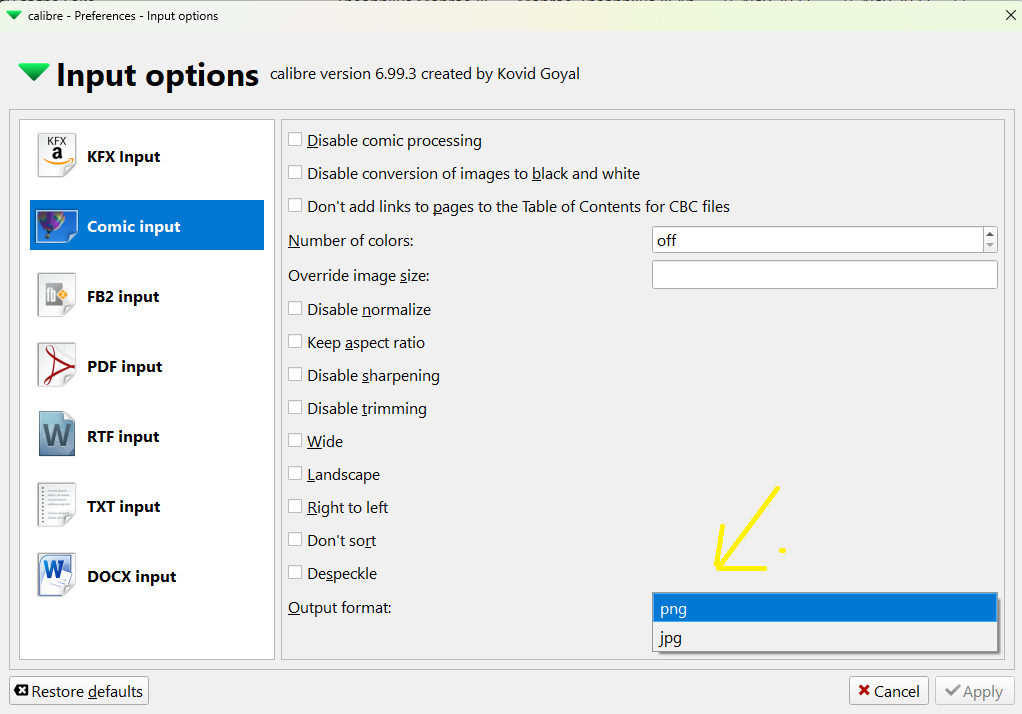The image size is (1022, 714).
Task: Click the FB2 input file icon
Action: point(57,295)
